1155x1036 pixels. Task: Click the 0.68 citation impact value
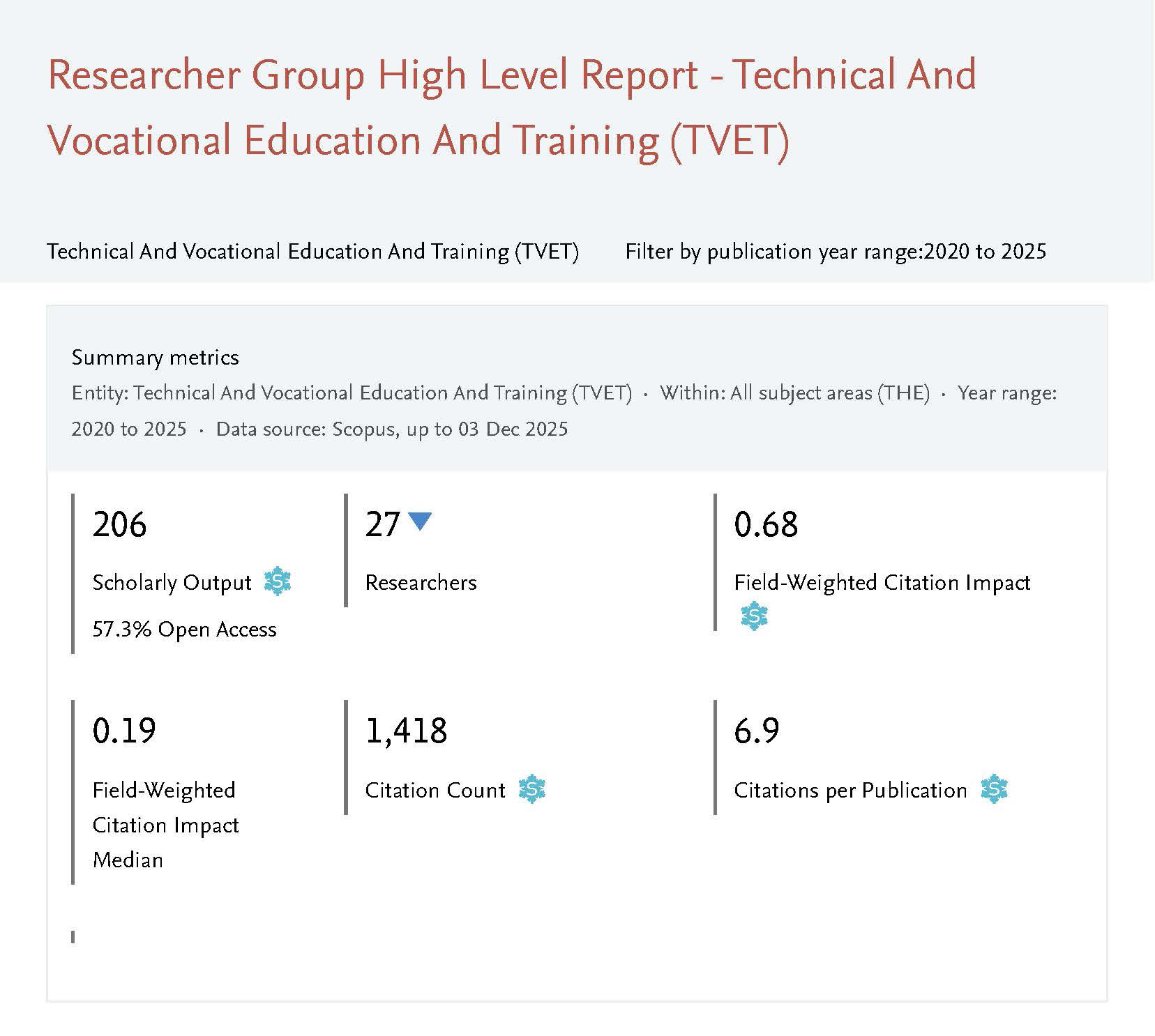(x=766, y=524)
